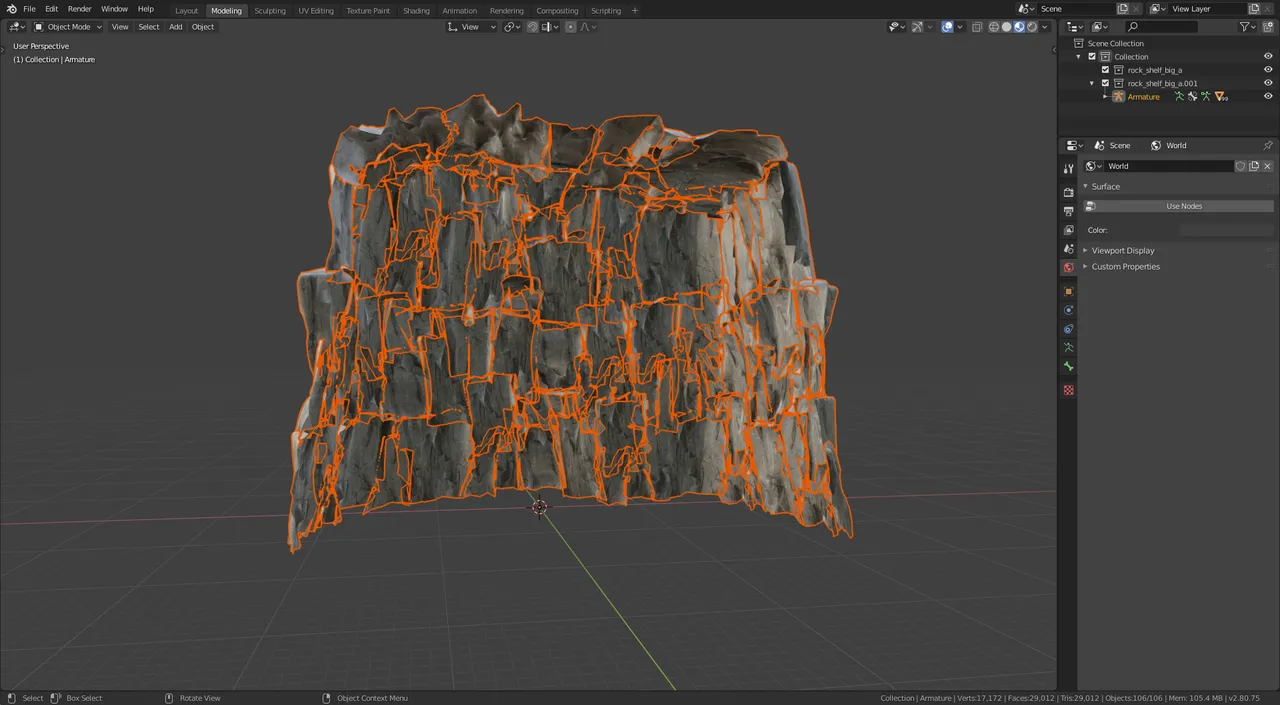Open the transform orientation View dropdown

click(x=472, y=27)
